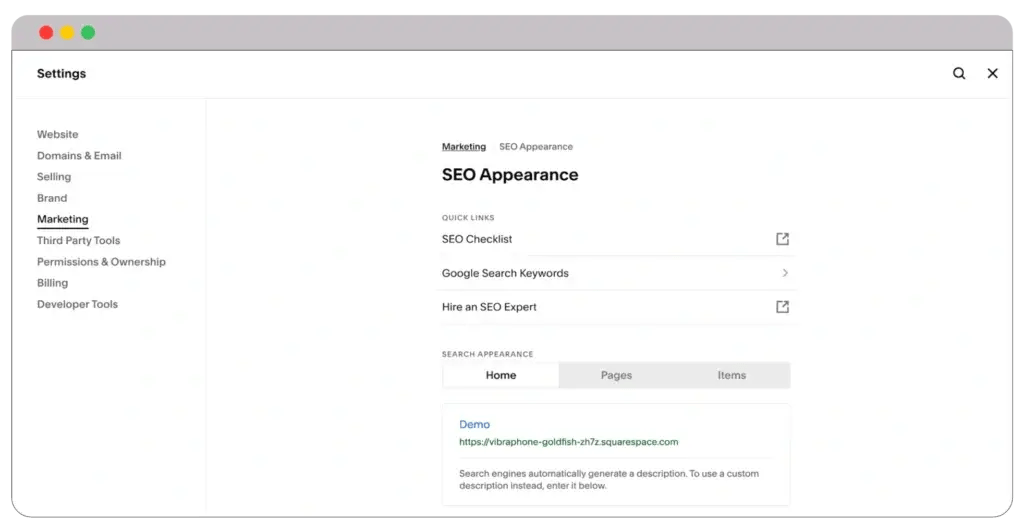The width and height of the screenshot is (1024, 532).
Task: Select the Home search appearance tab
Action: coord(501,375)
